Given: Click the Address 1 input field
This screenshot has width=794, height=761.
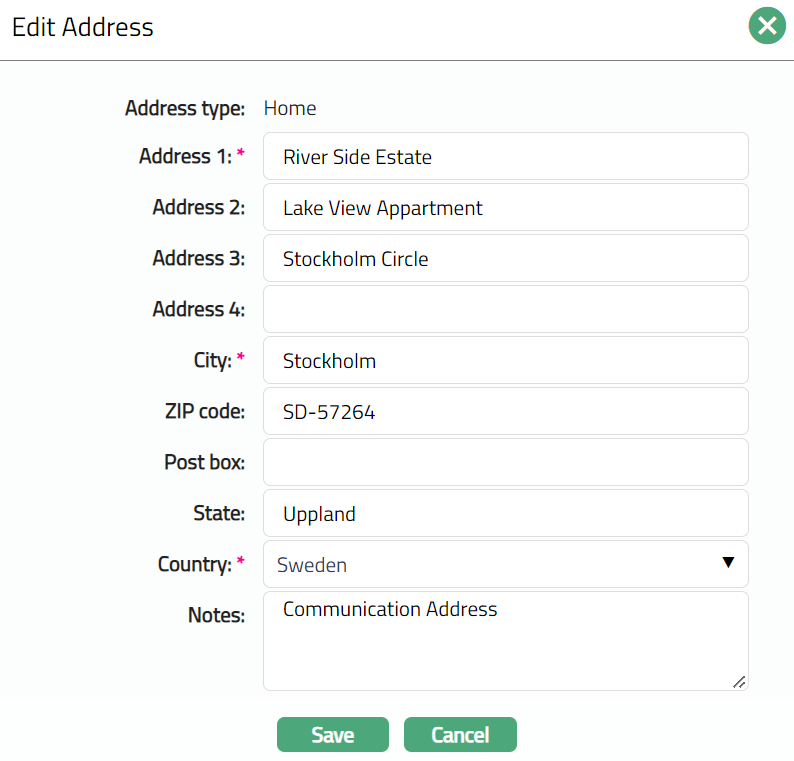Looking at the screenshot, I should [x=505, y=157].
